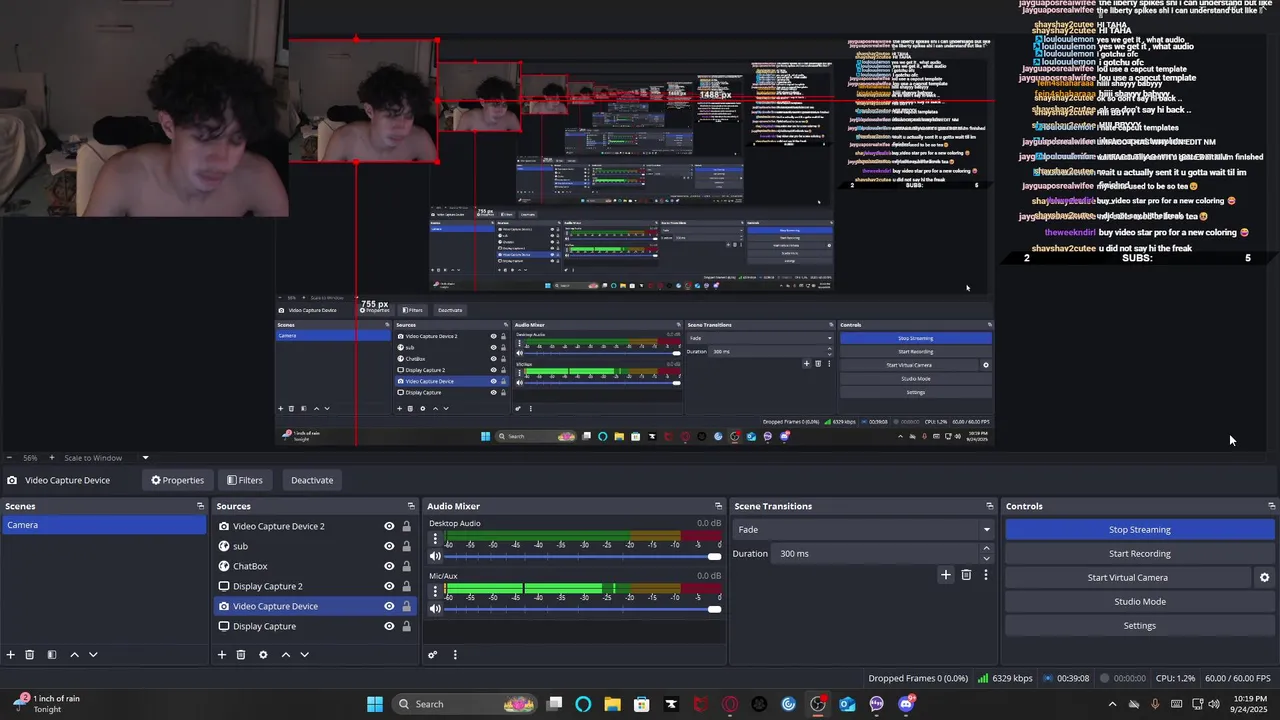Image resolution: width=1280 pixels, height=720 pixels.
Task: Open OBS Settings
Action: coord(1140,626)
